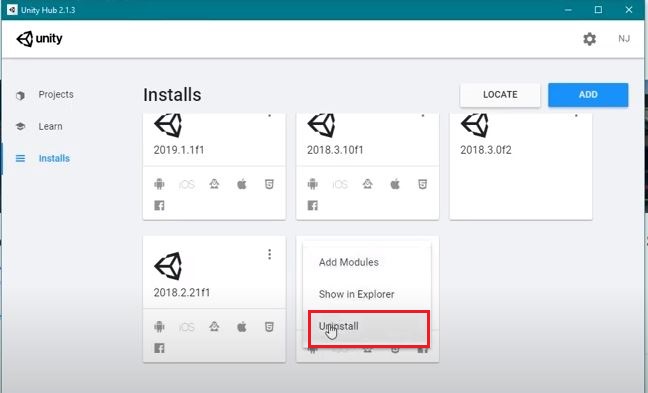Image resolution: width=648 pixels, height=393 pixels.
Task: Click Apple macOS module icon on 2018.2.21f1
Action: 242,327
